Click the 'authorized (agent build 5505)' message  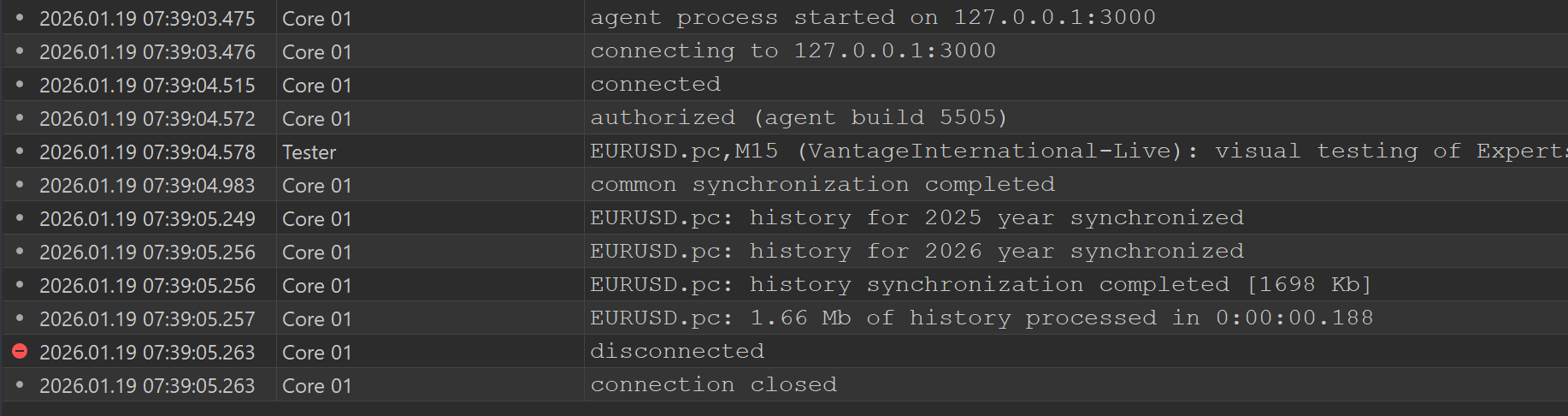point(799,117)
